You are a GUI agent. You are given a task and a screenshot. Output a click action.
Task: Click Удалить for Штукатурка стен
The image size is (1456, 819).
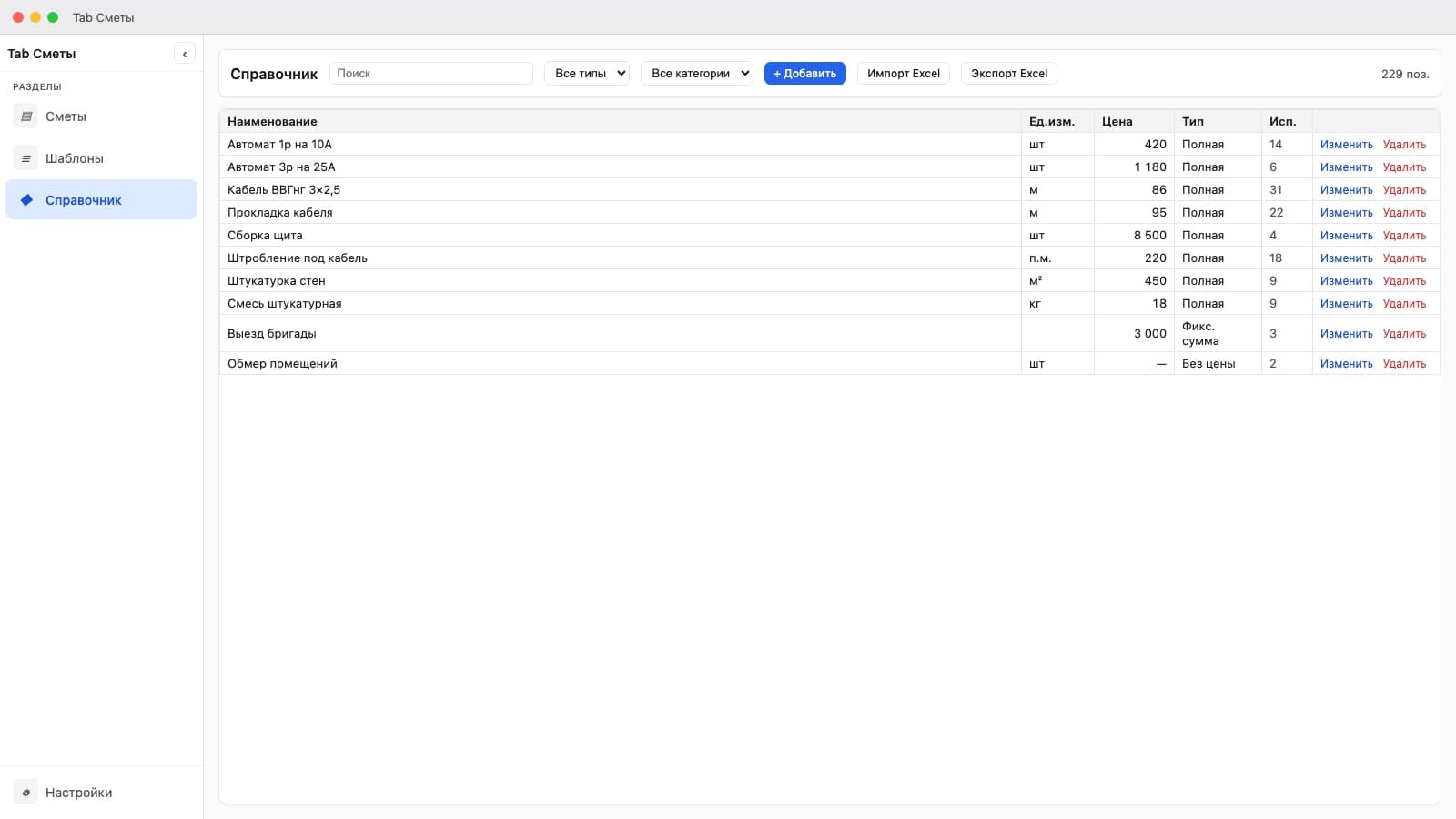(x=1405, y=281)
